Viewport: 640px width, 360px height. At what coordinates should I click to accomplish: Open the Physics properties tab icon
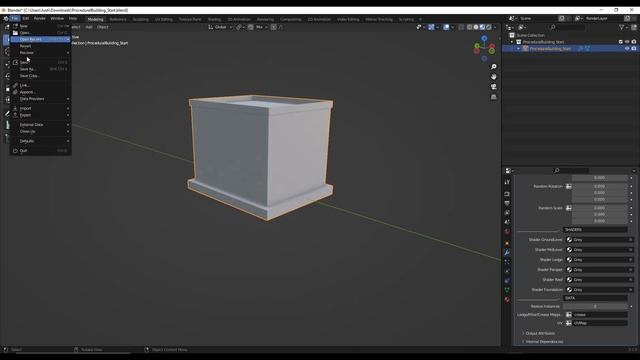coord(507,271)
